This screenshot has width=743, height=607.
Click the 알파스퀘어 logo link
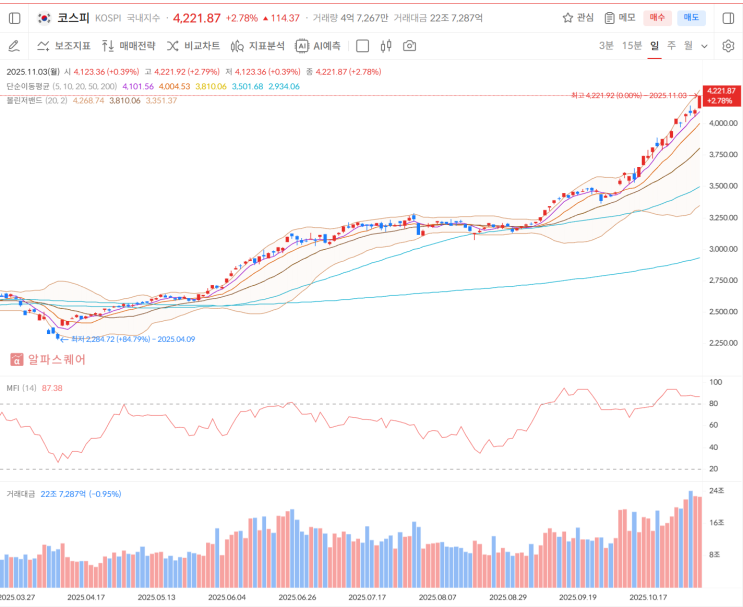coord(48,359)
